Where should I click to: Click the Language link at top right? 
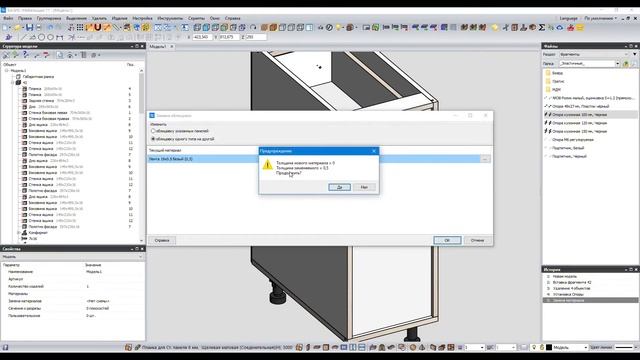[x=569, y=18]
